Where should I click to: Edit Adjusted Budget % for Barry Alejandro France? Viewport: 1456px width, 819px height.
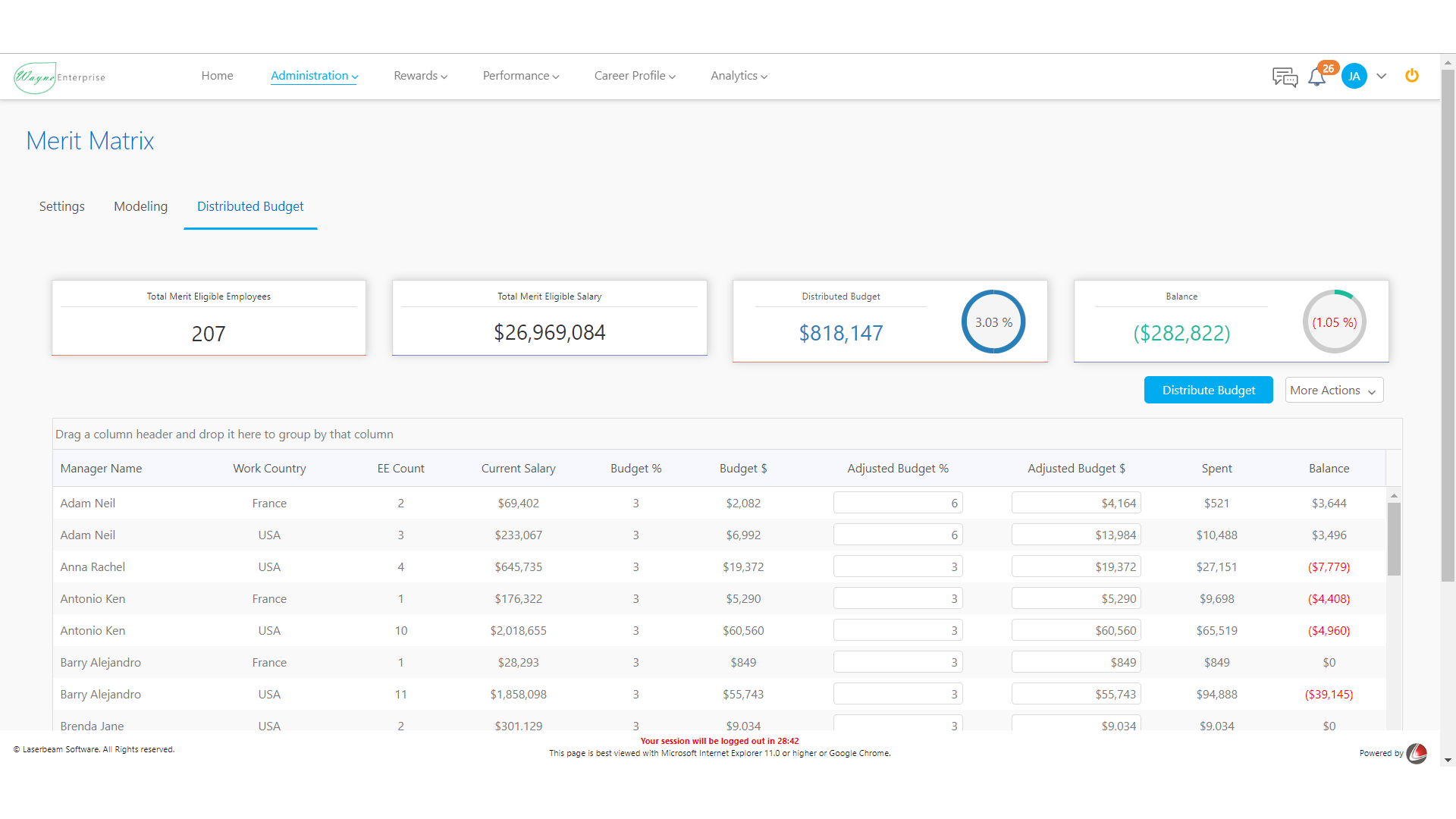click(x=898, y=662)
